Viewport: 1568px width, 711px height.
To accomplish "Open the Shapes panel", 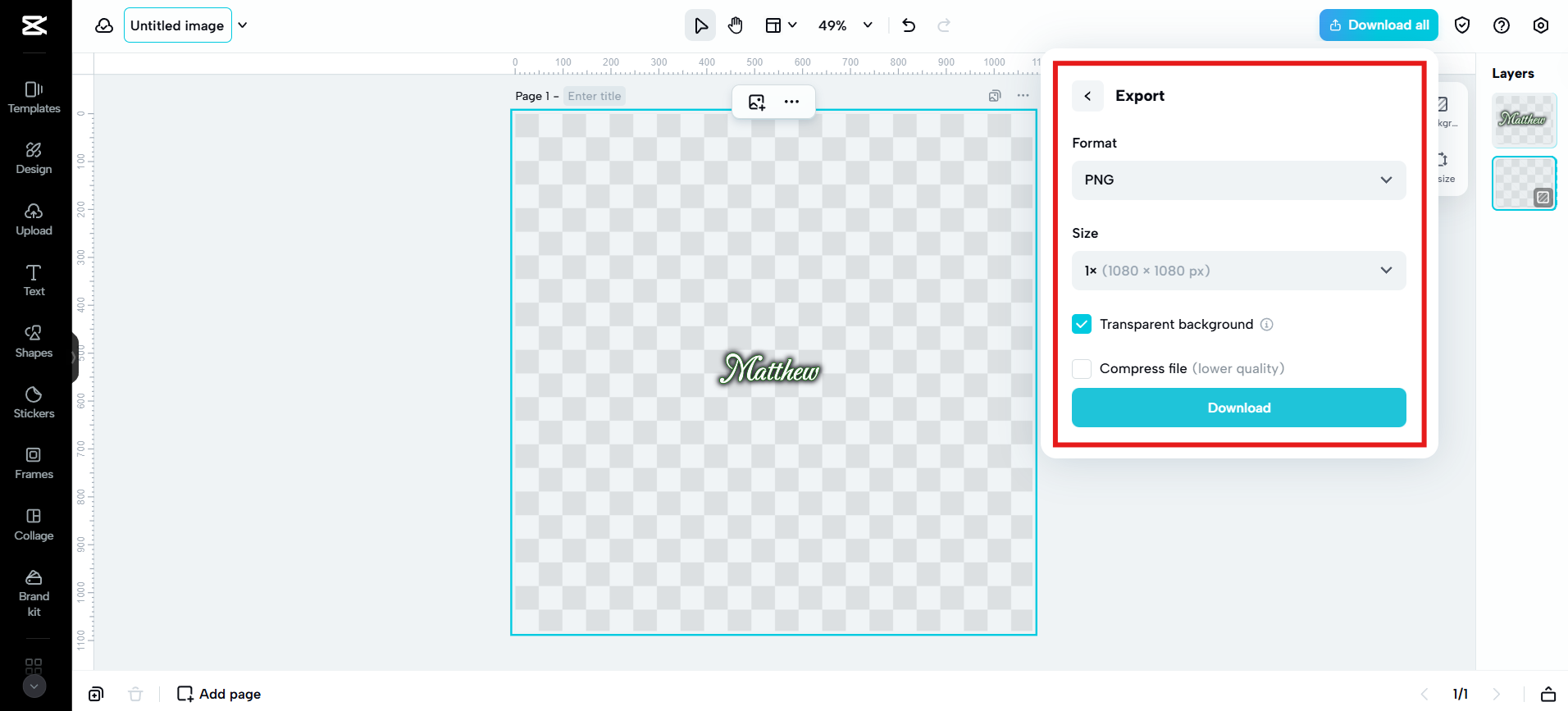I will coord(34,342).
